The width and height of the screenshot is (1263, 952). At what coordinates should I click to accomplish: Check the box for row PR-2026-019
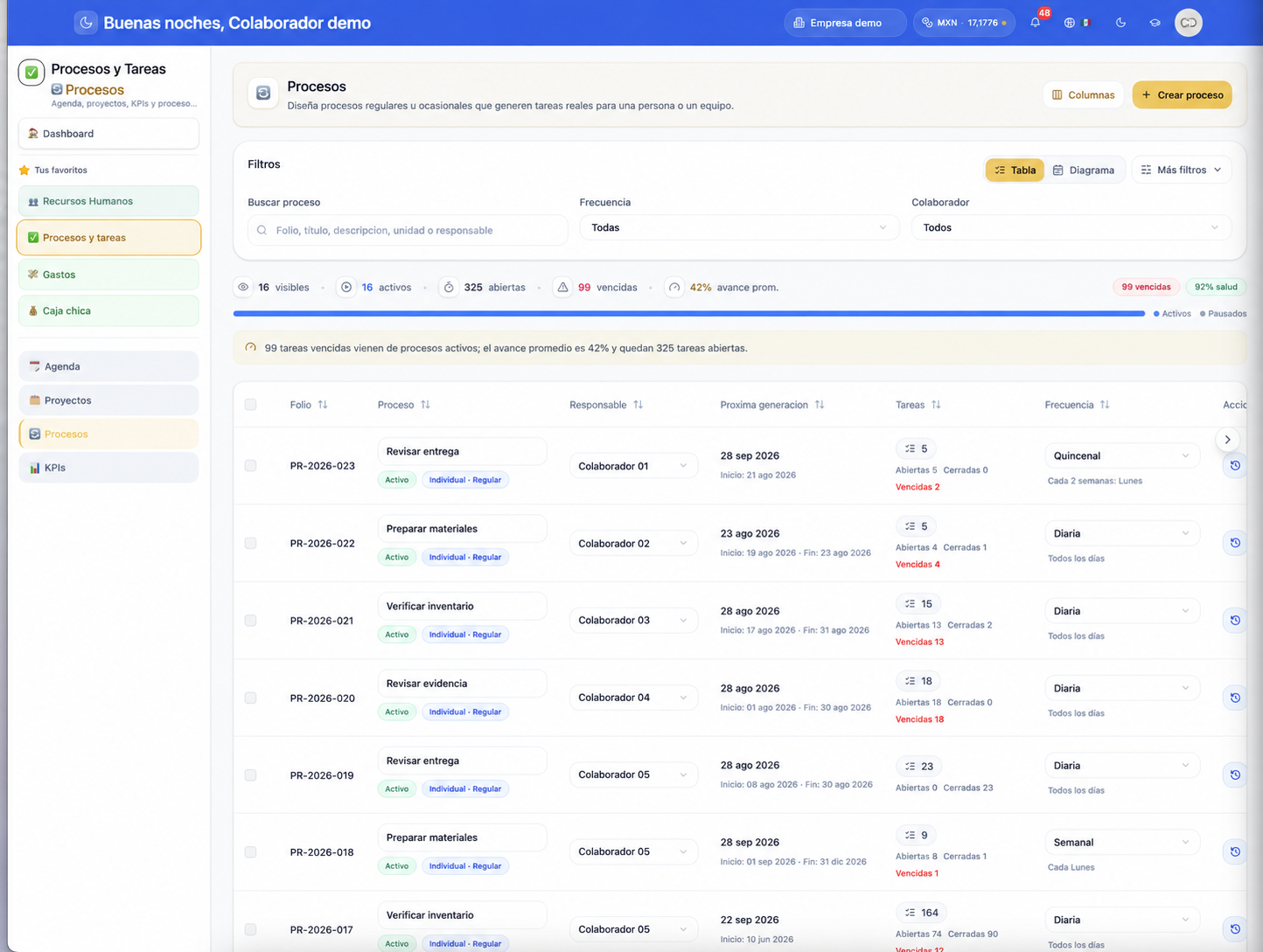pos(251,775)
